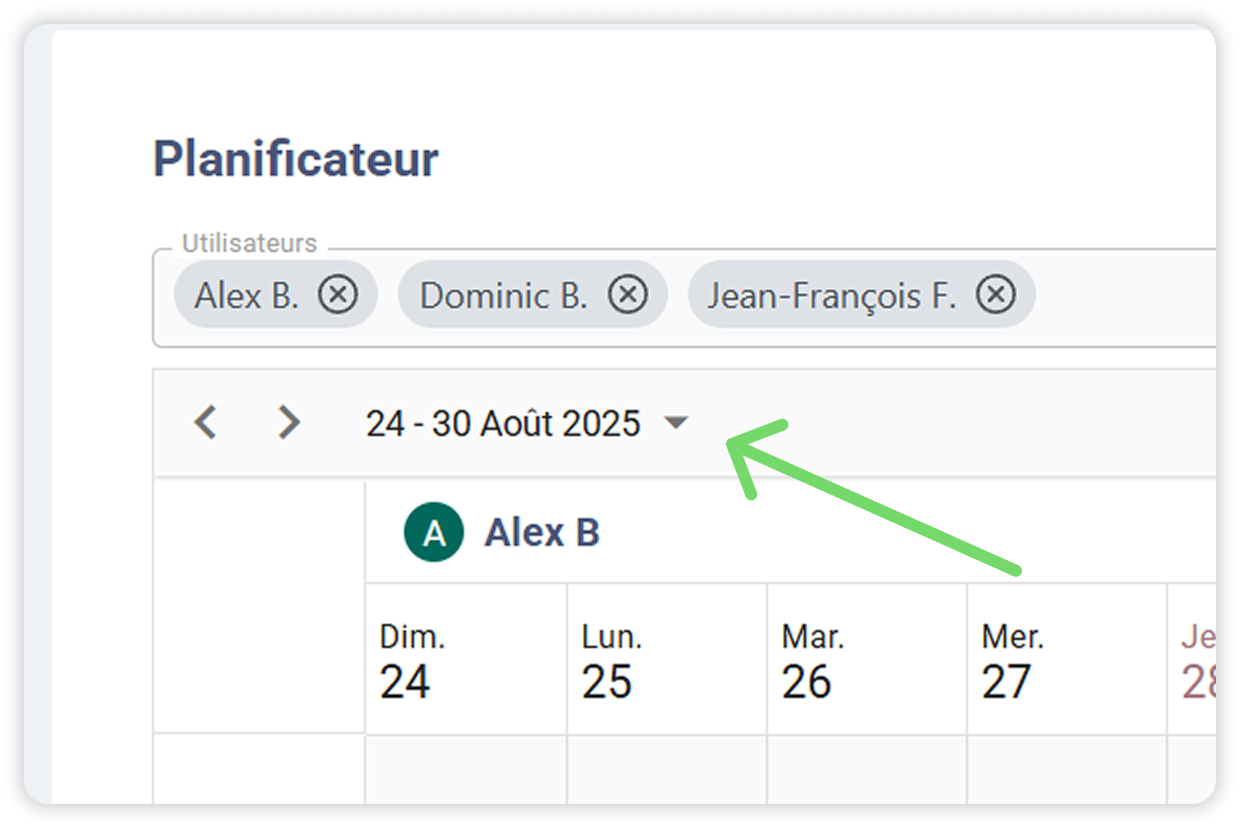Viewport: 1240px width, 828px height.
Task: Click the 24 - 30 Août 2025 label
Action: (x=502, y=423)
